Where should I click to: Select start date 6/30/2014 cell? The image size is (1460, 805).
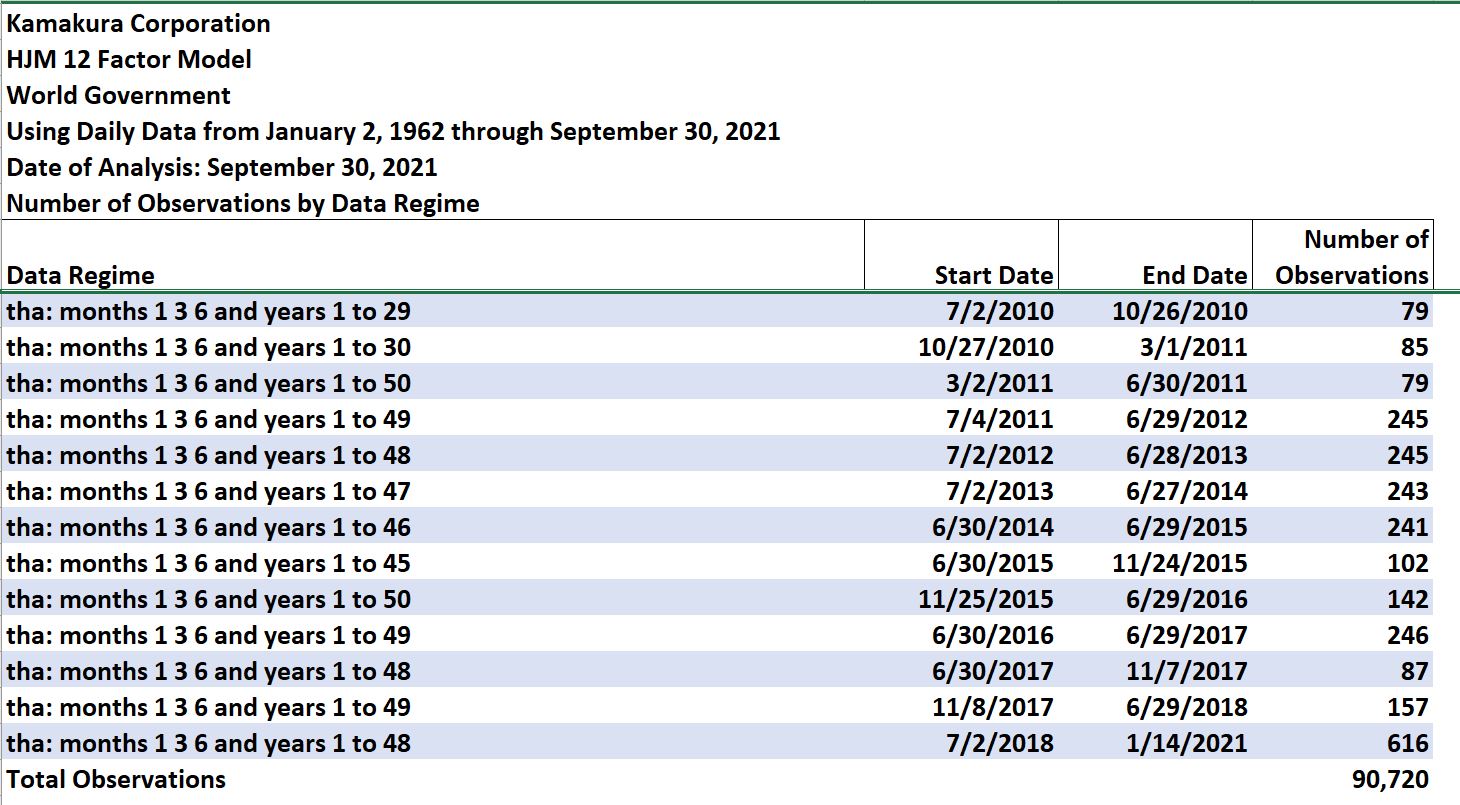993,527
